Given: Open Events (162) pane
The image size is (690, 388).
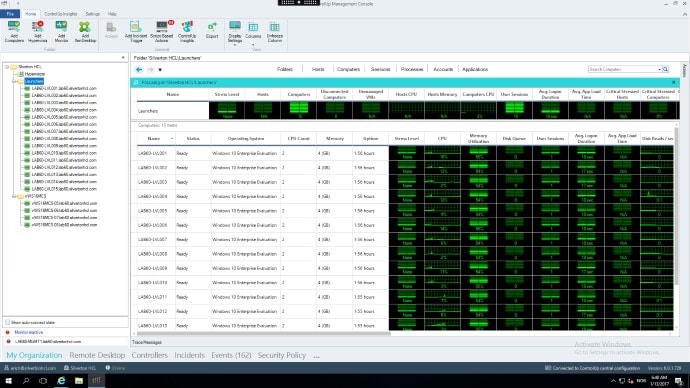Looking at the screenshot, I should (231, 355).
